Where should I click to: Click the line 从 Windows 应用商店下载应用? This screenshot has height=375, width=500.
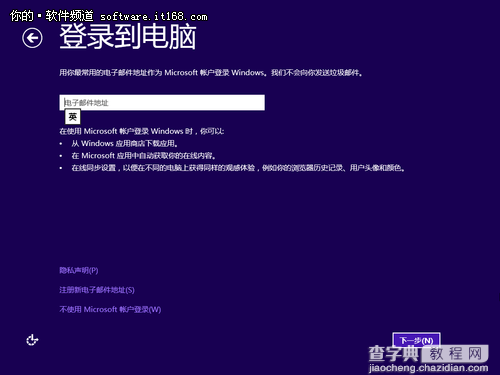click(124, 144)
